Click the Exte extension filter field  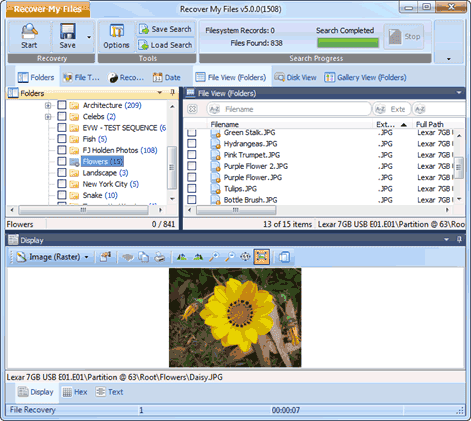click(x=392, y=109)
